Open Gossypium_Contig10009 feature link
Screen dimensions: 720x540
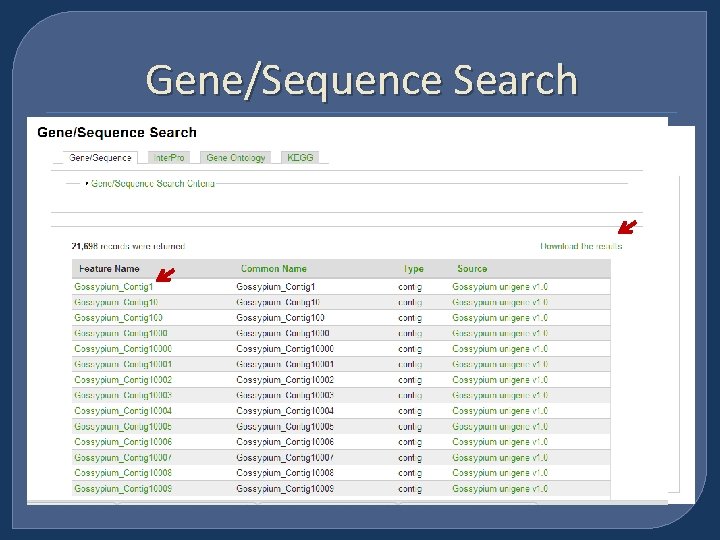click(123, 489)
